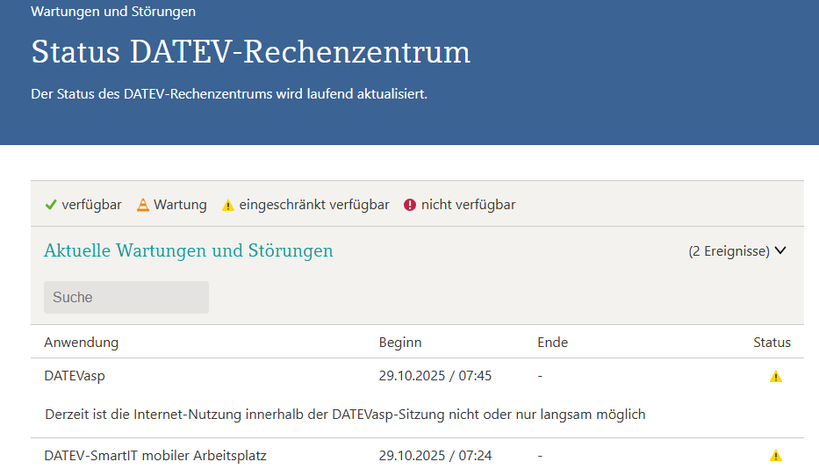Sort by the 'Beginn' column header
Viewport: 819px width, 471px height.
pyautogui.click(x=400, y=342)
